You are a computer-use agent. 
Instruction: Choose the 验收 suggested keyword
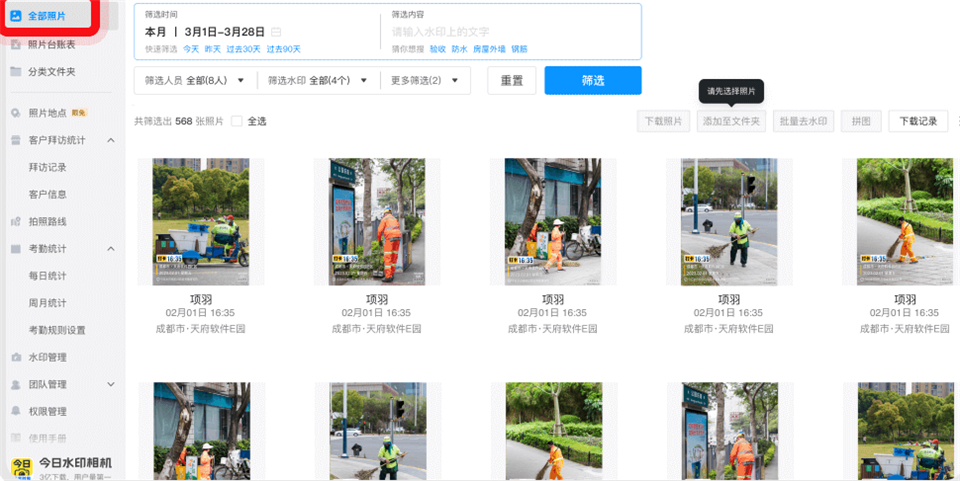(x=438, y=49)
